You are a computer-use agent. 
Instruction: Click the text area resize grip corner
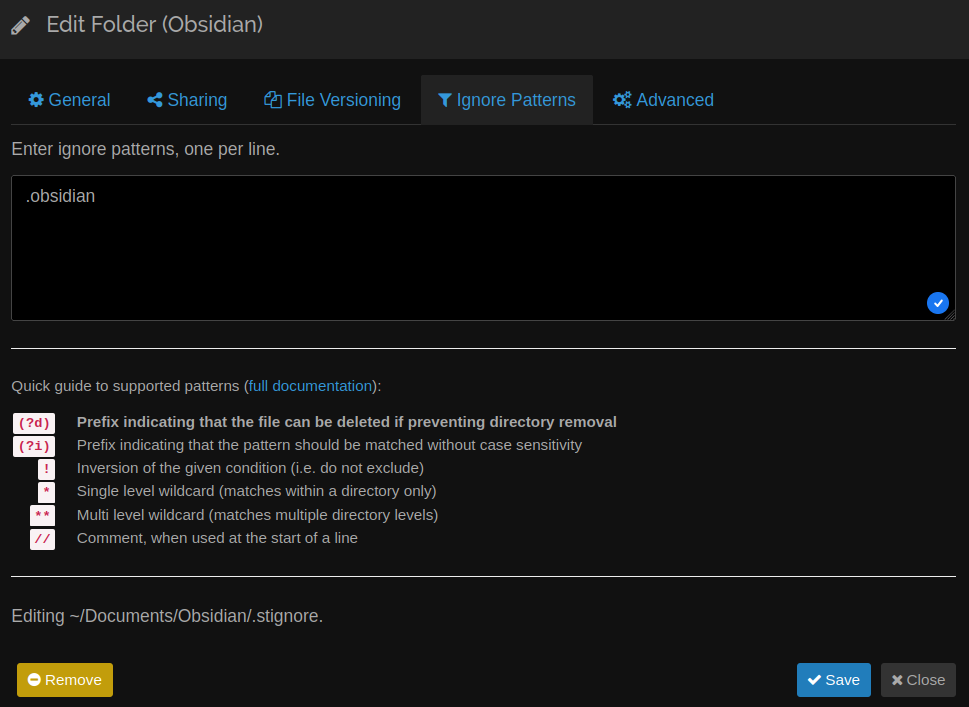pos(950,315)
